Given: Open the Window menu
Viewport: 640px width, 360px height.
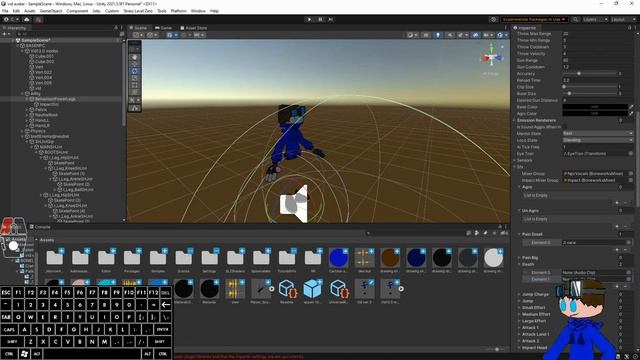Looking at the screenshot, I should click(x=198, y=11).
